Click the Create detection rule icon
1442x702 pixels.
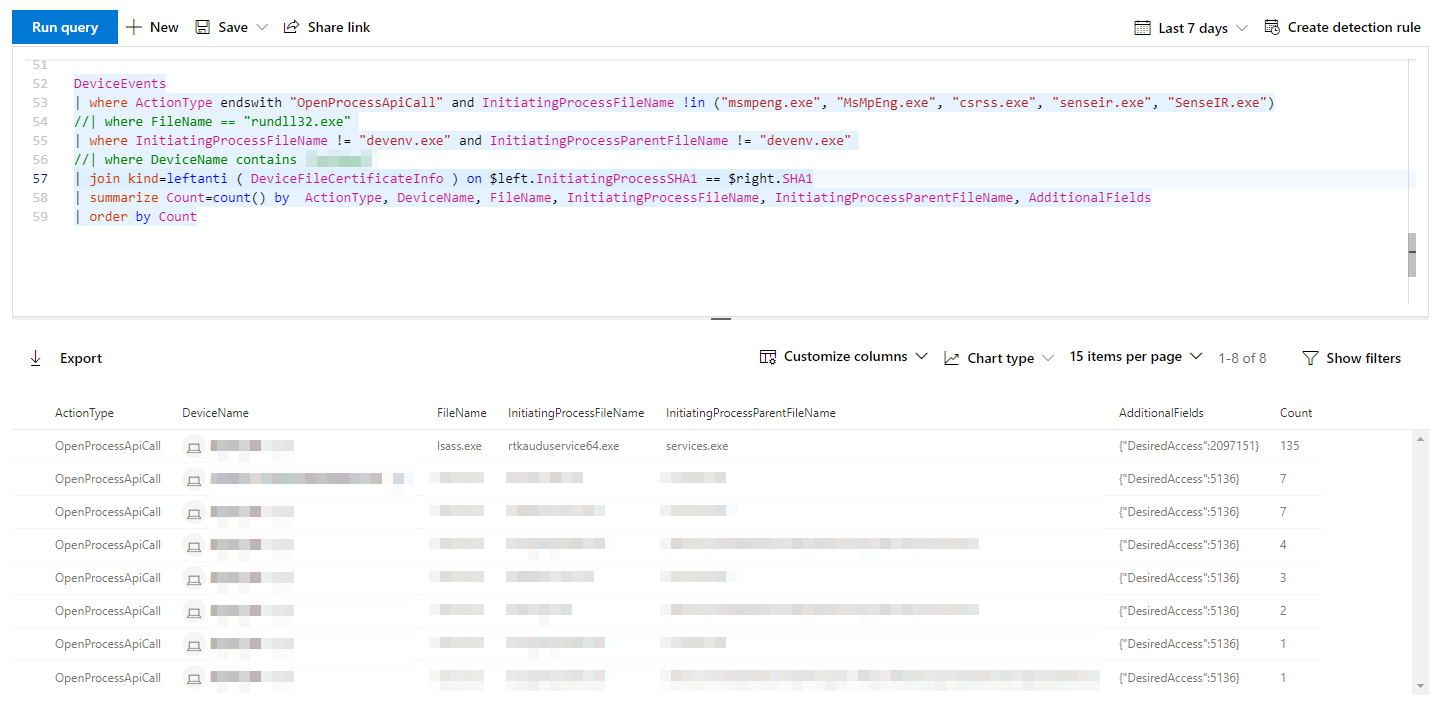tap(1272, 27)
